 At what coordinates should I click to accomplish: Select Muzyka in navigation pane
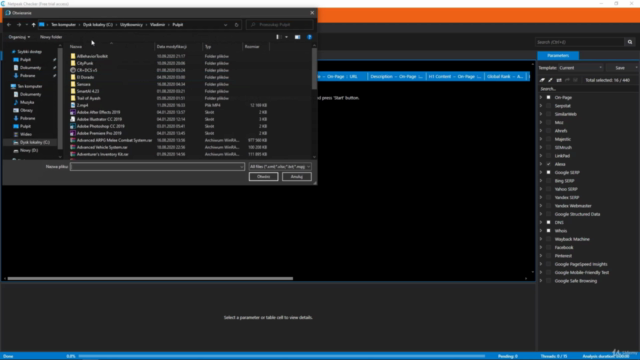pos(27,102)
